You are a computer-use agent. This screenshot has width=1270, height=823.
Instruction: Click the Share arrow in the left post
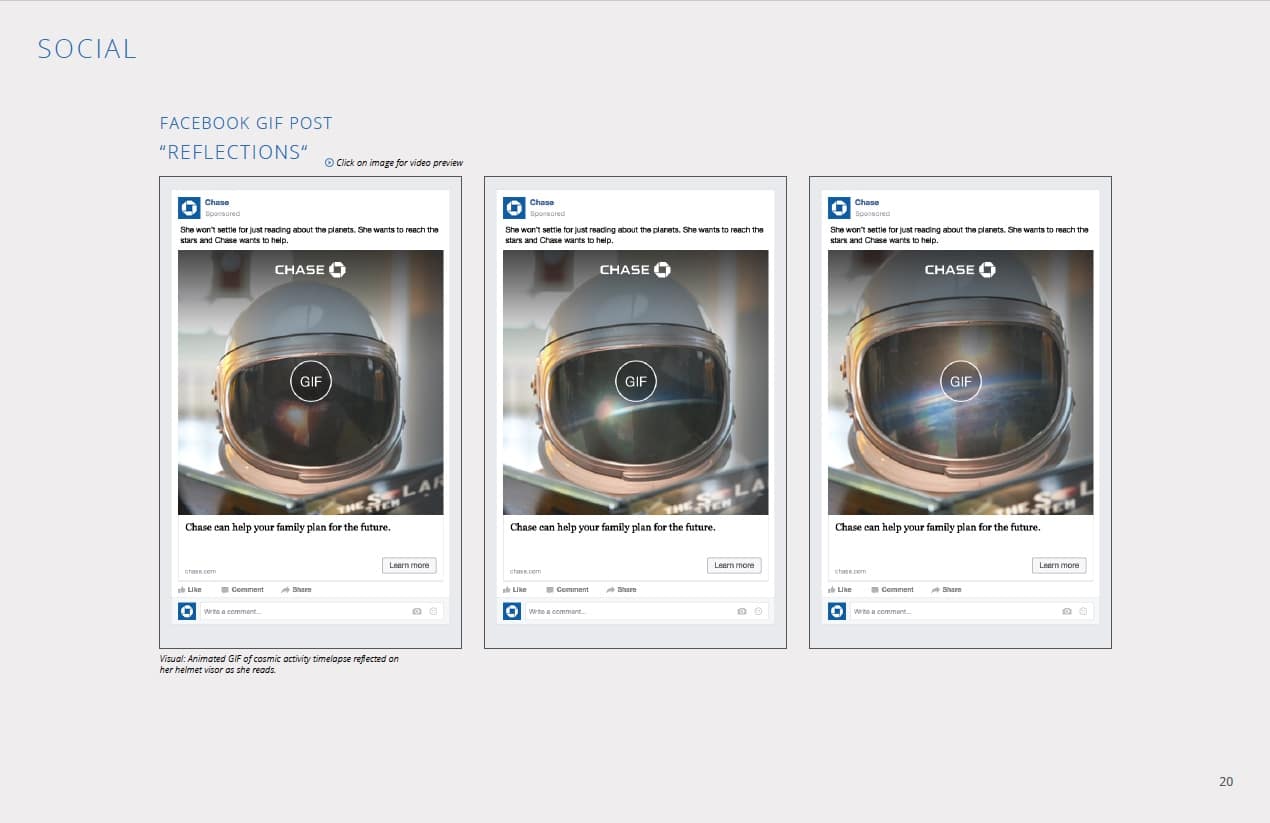[285, 590]
